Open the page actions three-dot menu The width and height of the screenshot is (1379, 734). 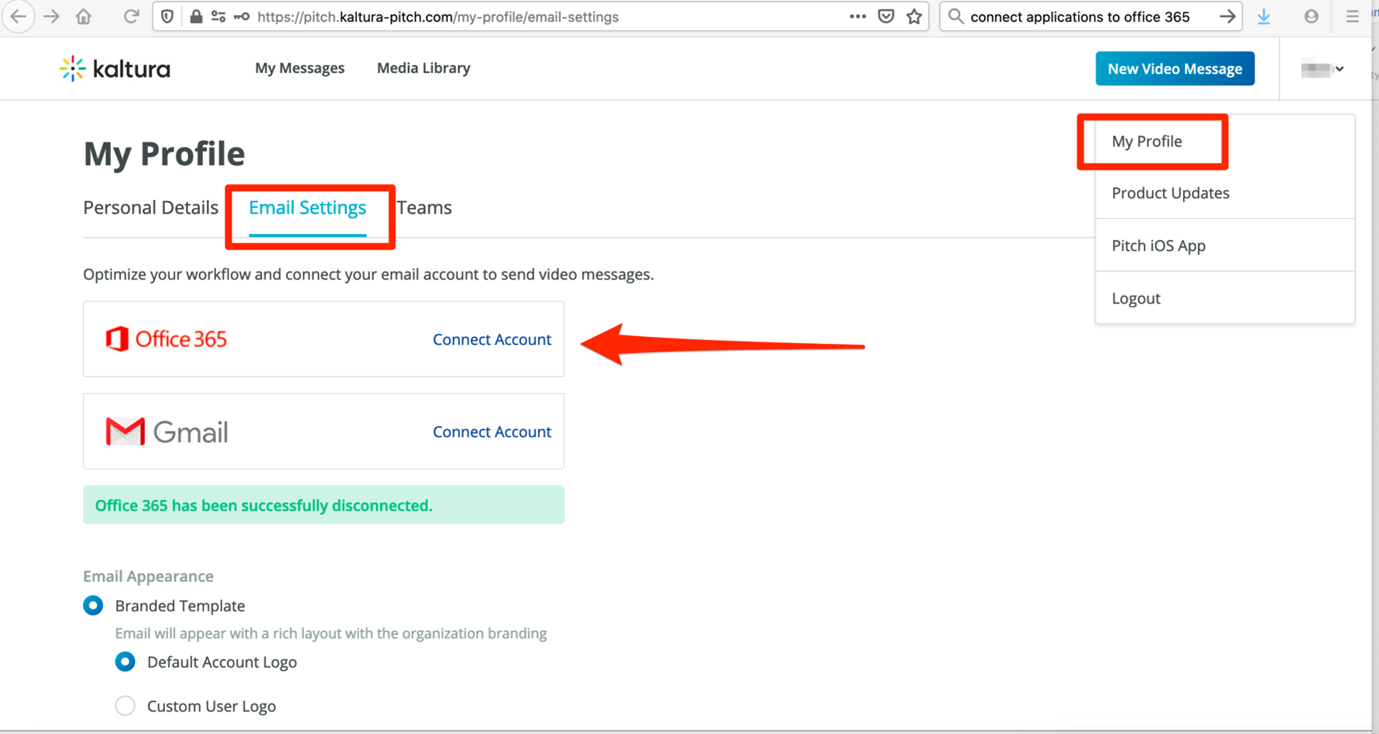(x=857, y=17)
